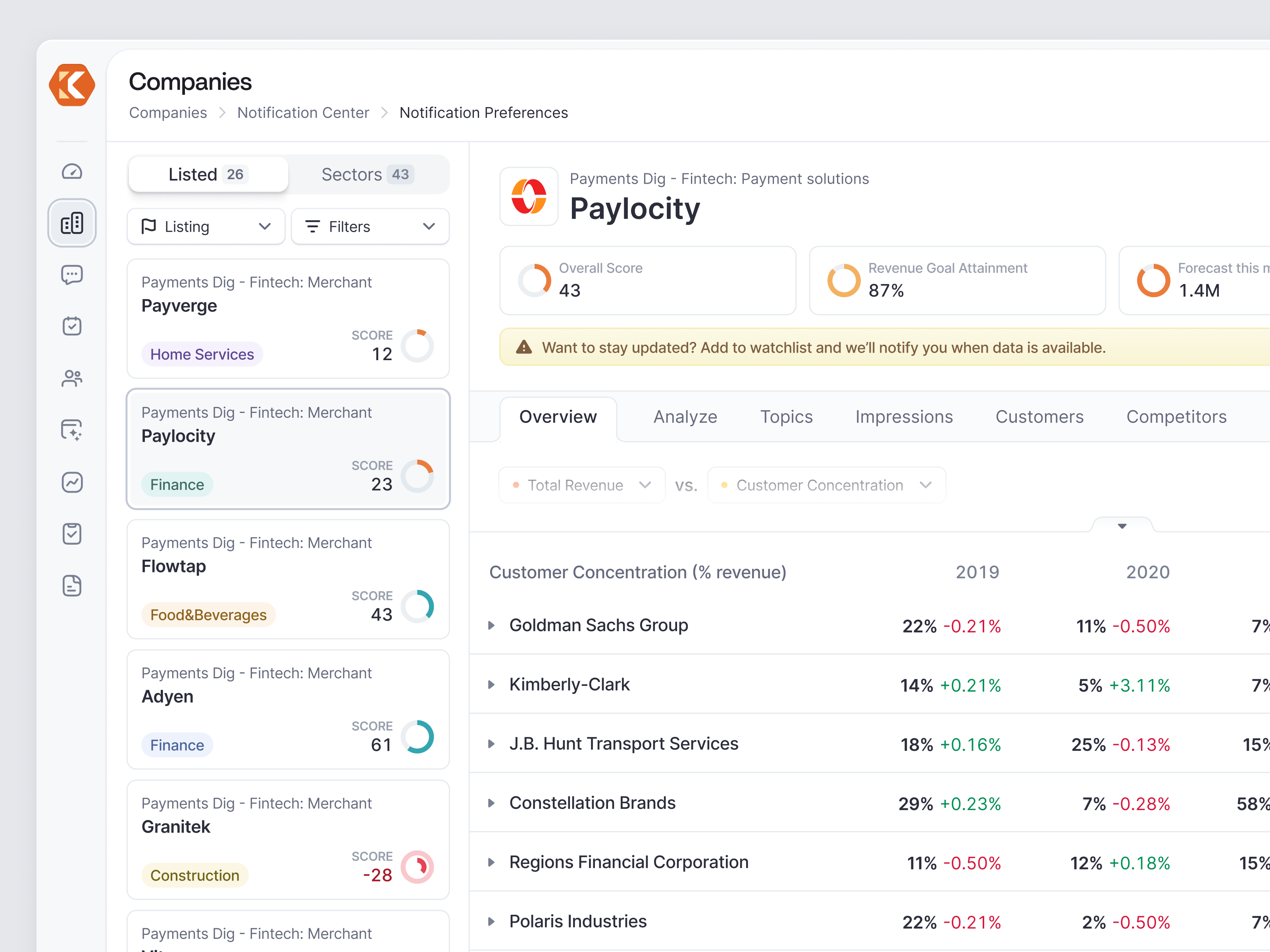This screenshot has height=952, width=1270.
Task: Click the filter lines icon
Action: point(312,226)
